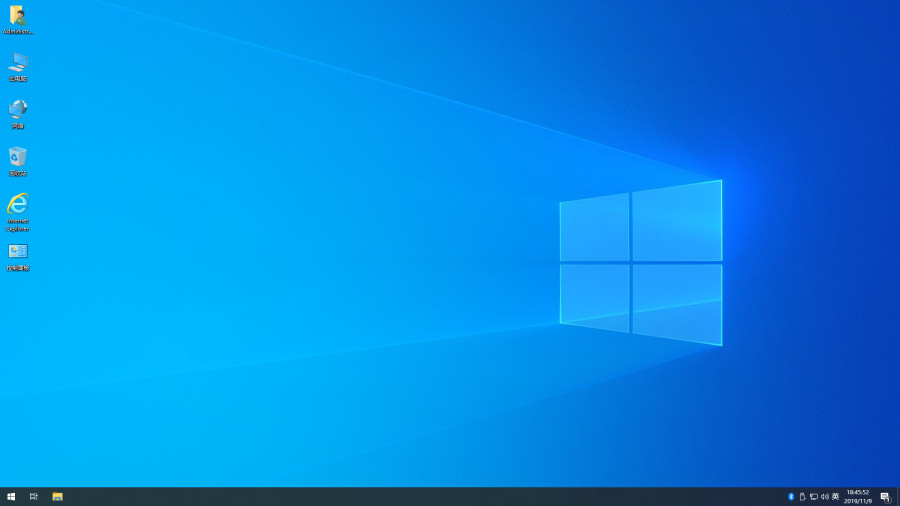The width and height of the screenshot is (900, 506).
Task: Open the clock showing 2019/11/9
Action: [858, 497]
